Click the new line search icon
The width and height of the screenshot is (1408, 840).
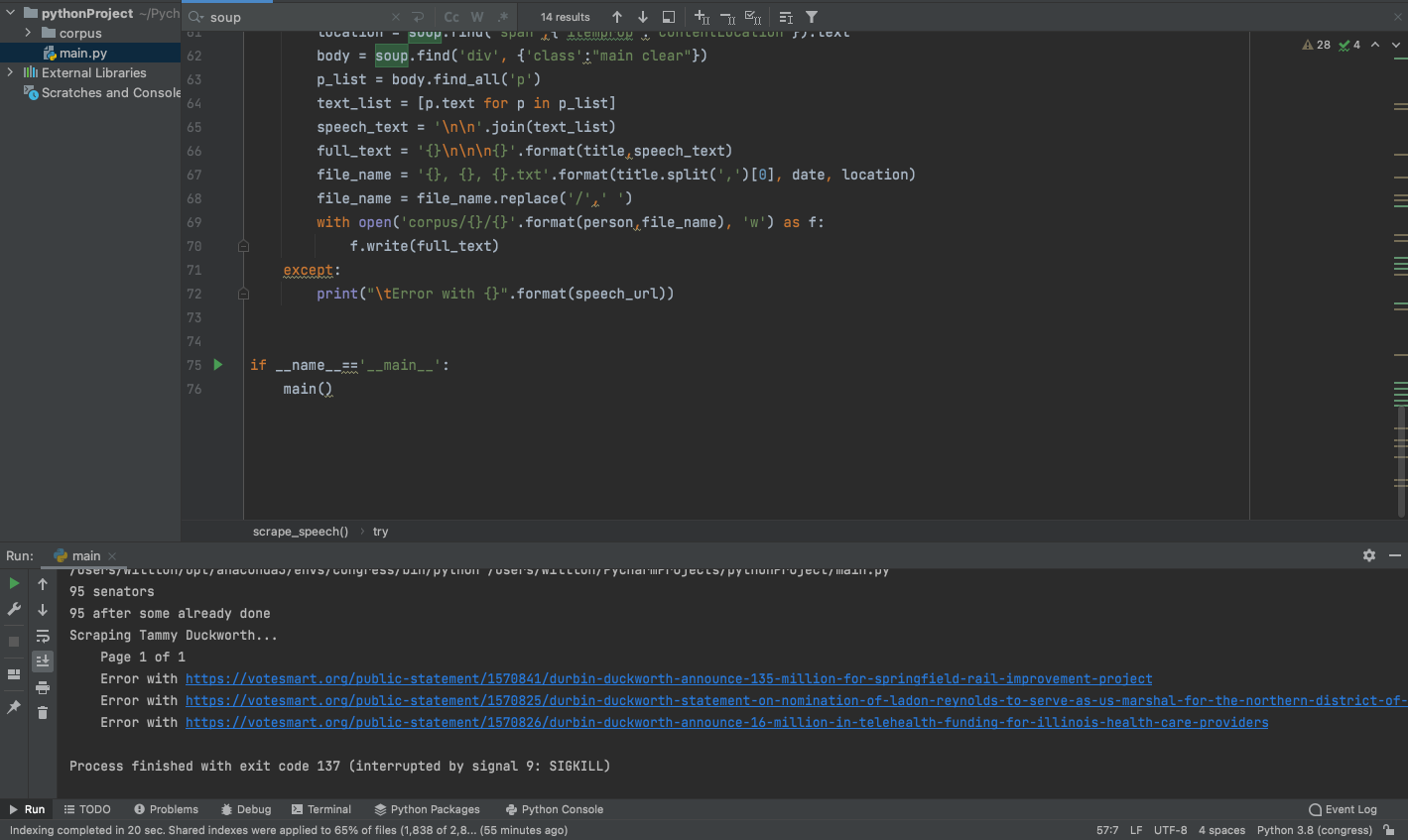[x=419, y=17]
